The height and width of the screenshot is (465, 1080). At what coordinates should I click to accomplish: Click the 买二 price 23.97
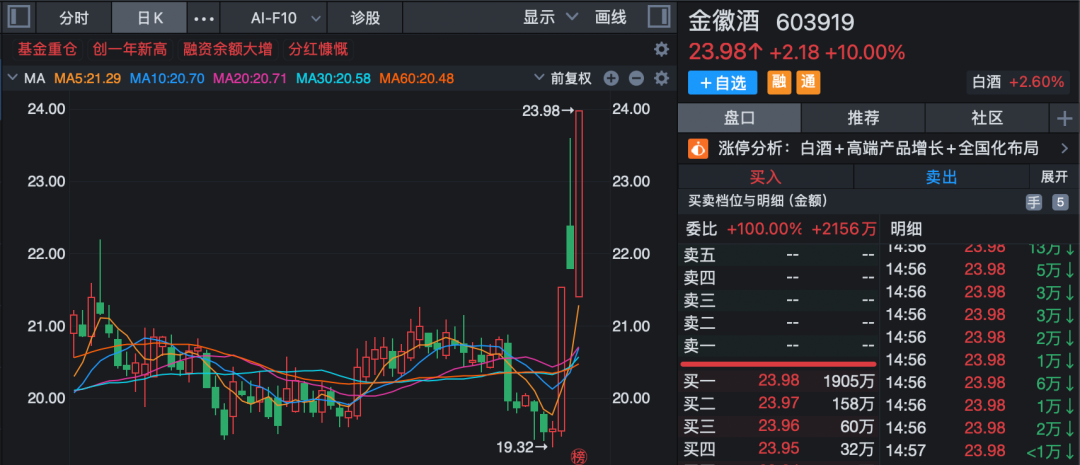click(778, 404)
